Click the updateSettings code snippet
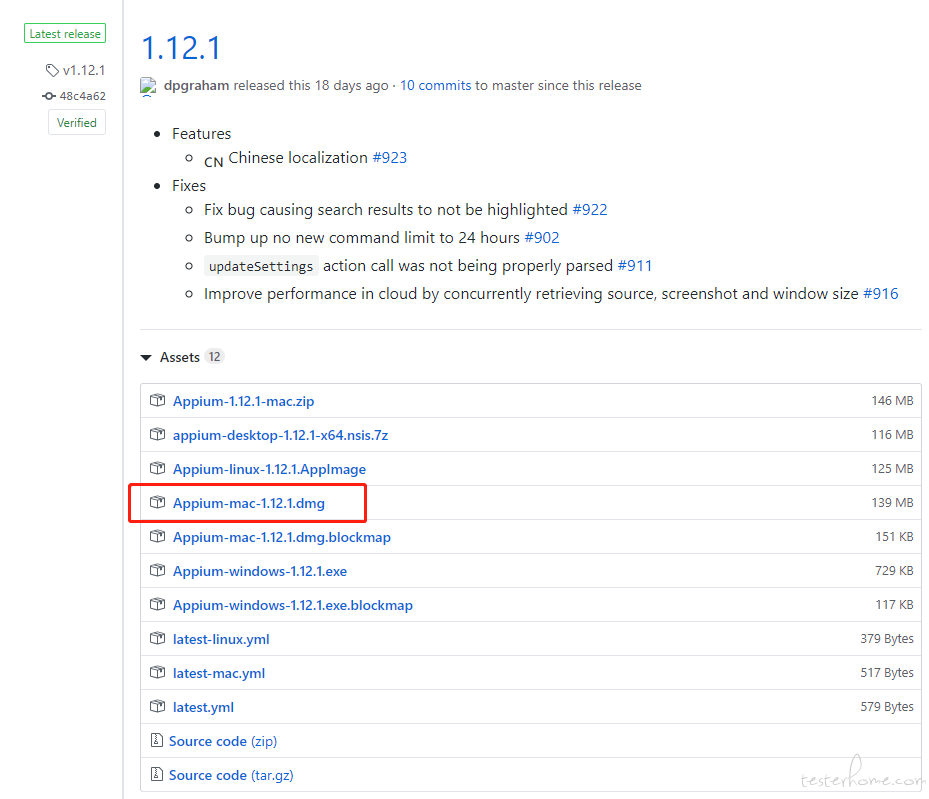The image size is (929, 799). tap(261, 266)
